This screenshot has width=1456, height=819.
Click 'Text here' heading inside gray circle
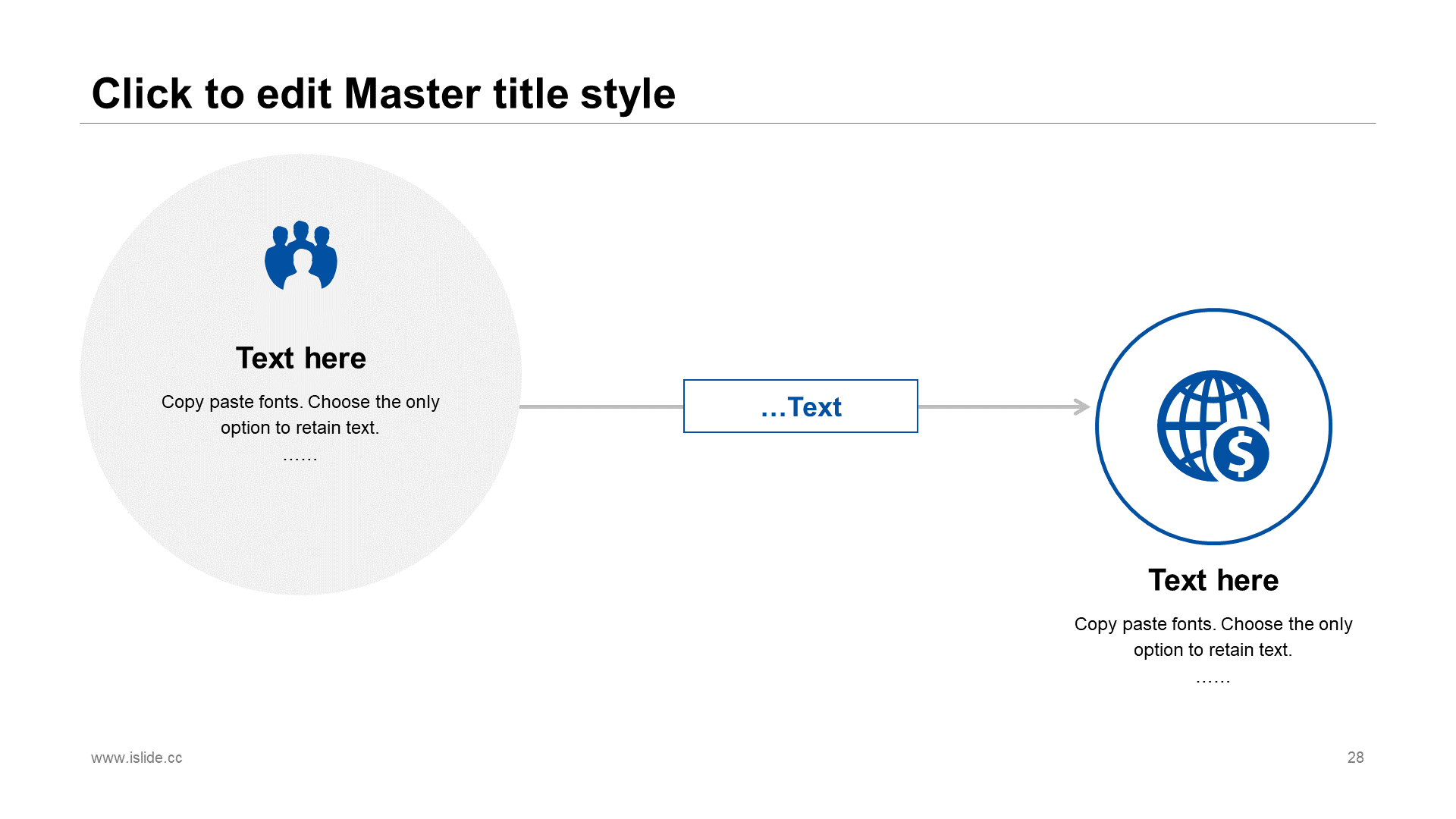pos(301,358)
